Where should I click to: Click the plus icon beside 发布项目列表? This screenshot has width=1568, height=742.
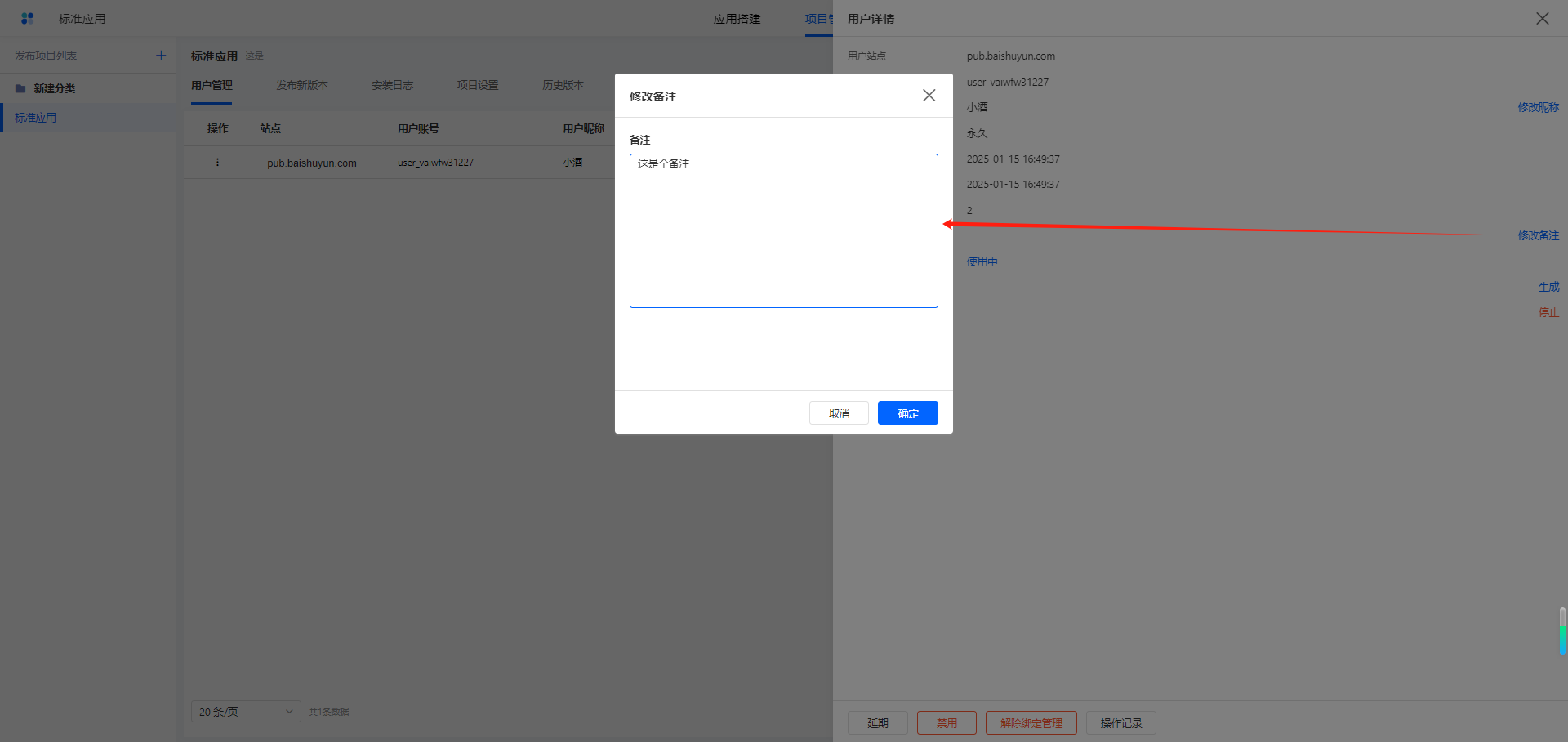(x=161, y=56)
